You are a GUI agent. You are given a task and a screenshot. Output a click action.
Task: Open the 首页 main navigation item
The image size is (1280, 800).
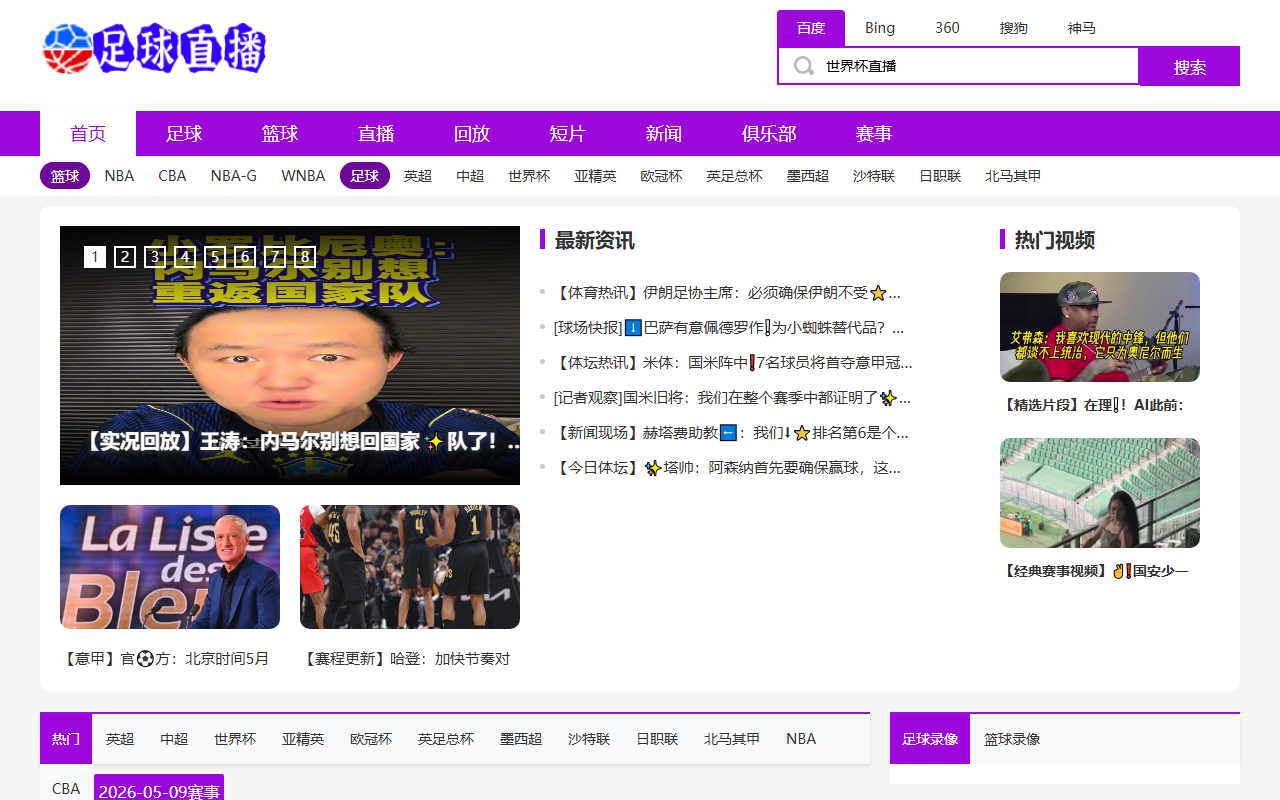(88, 134)
